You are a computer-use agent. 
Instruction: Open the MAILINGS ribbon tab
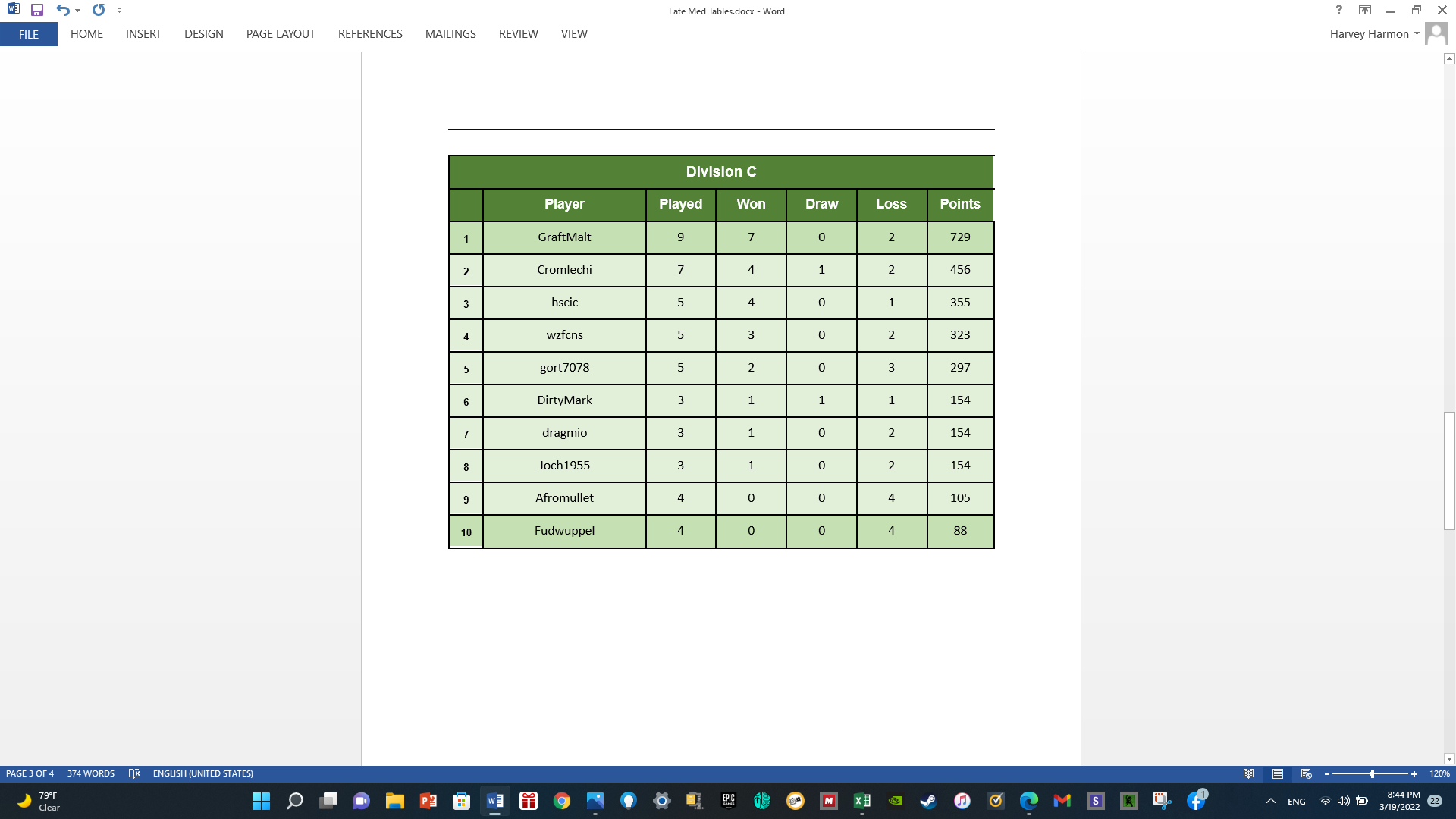pos(450,34)
